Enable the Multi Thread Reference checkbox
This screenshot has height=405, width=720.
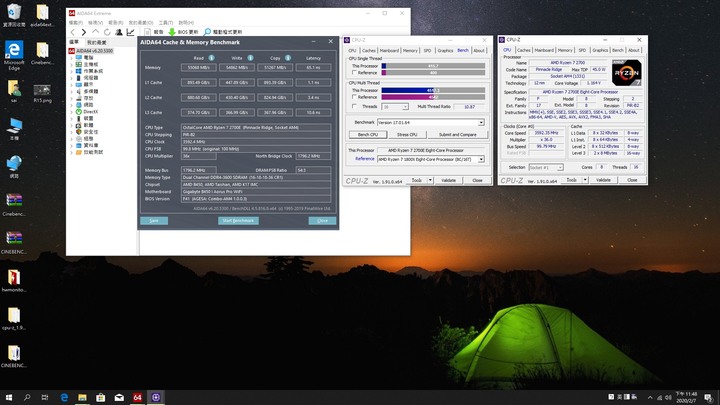[x=353, y=97]
